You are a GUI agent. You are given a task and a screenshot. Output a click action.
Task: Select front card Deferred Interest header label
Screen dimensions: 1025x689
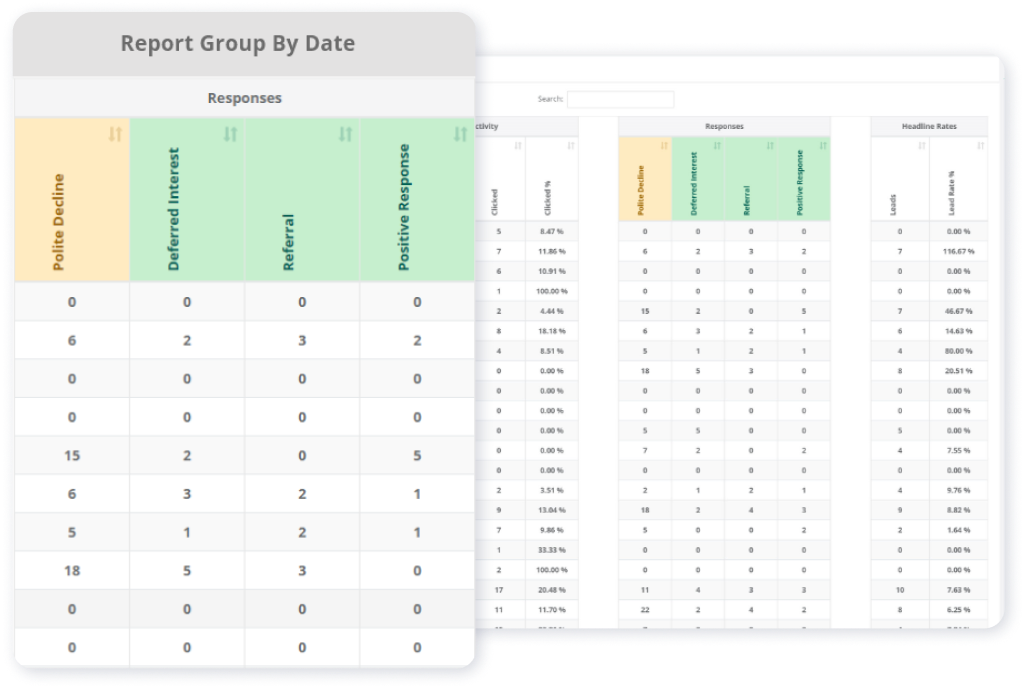[173, 209]
